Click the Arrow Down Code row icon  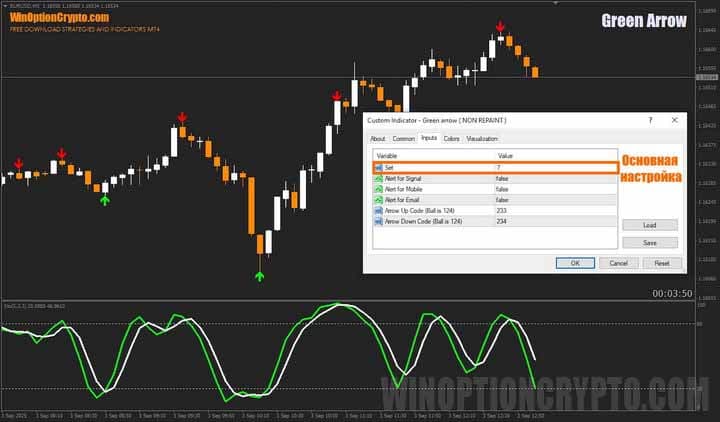coord(379,221)
